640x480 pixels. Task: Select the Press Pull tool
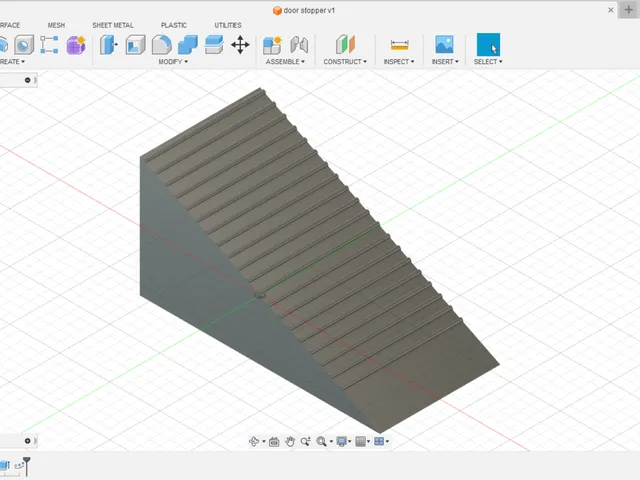tap(109, 45)
